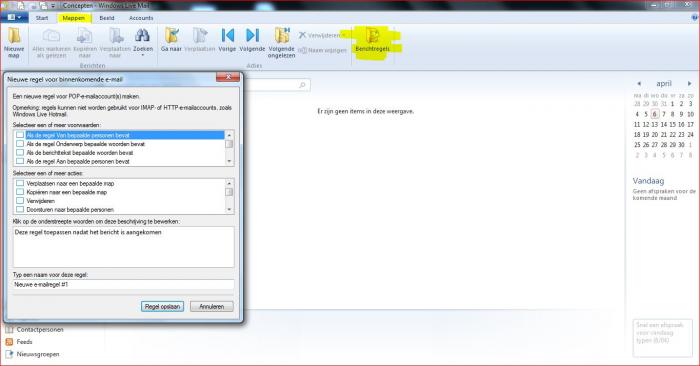This screenshot has height=366, width=700.
Task: Go to Vorige message arrow icon
Action: (x=227, y=35)
